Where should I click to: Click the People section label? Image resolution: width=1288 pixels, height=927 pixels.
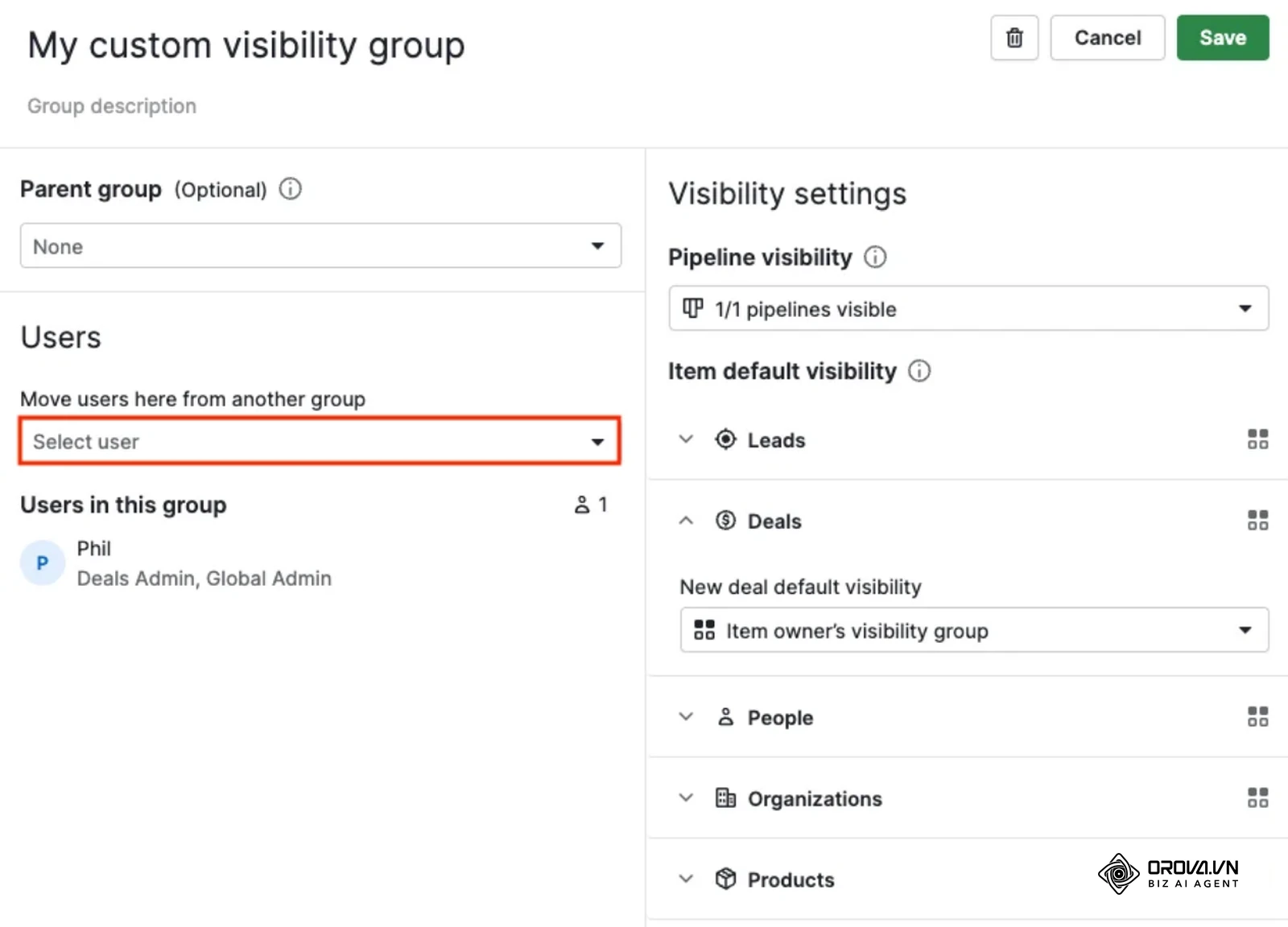pos(780,718)
